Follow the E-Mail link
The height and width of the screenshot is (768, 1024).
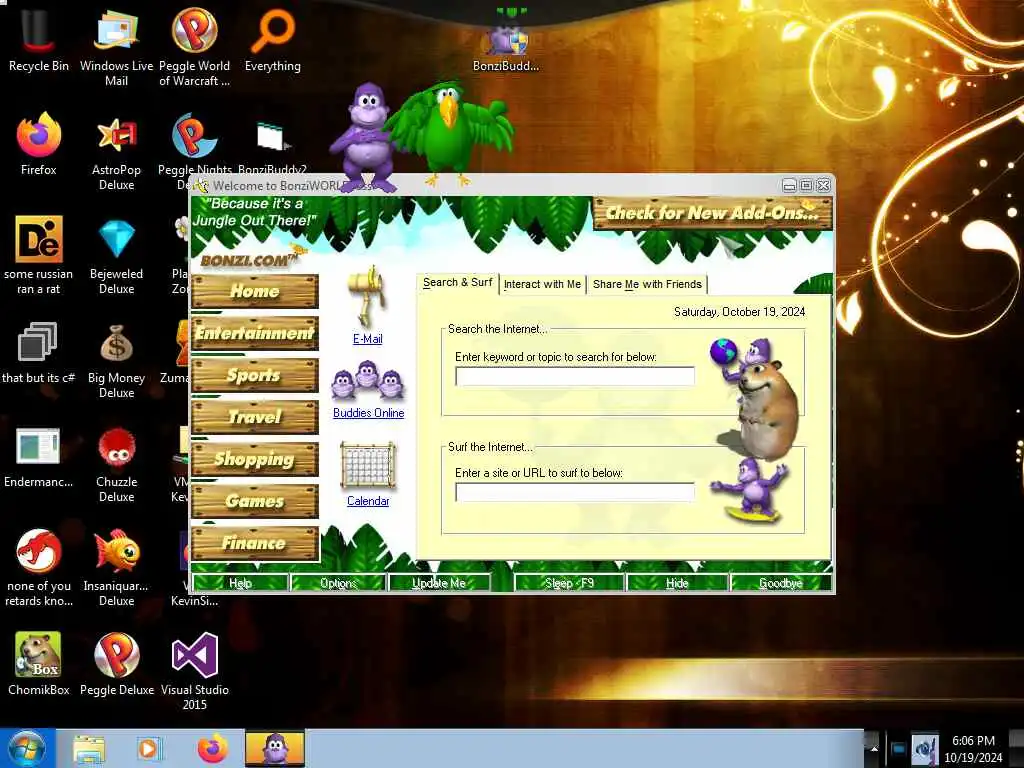(x=368, y=339)
